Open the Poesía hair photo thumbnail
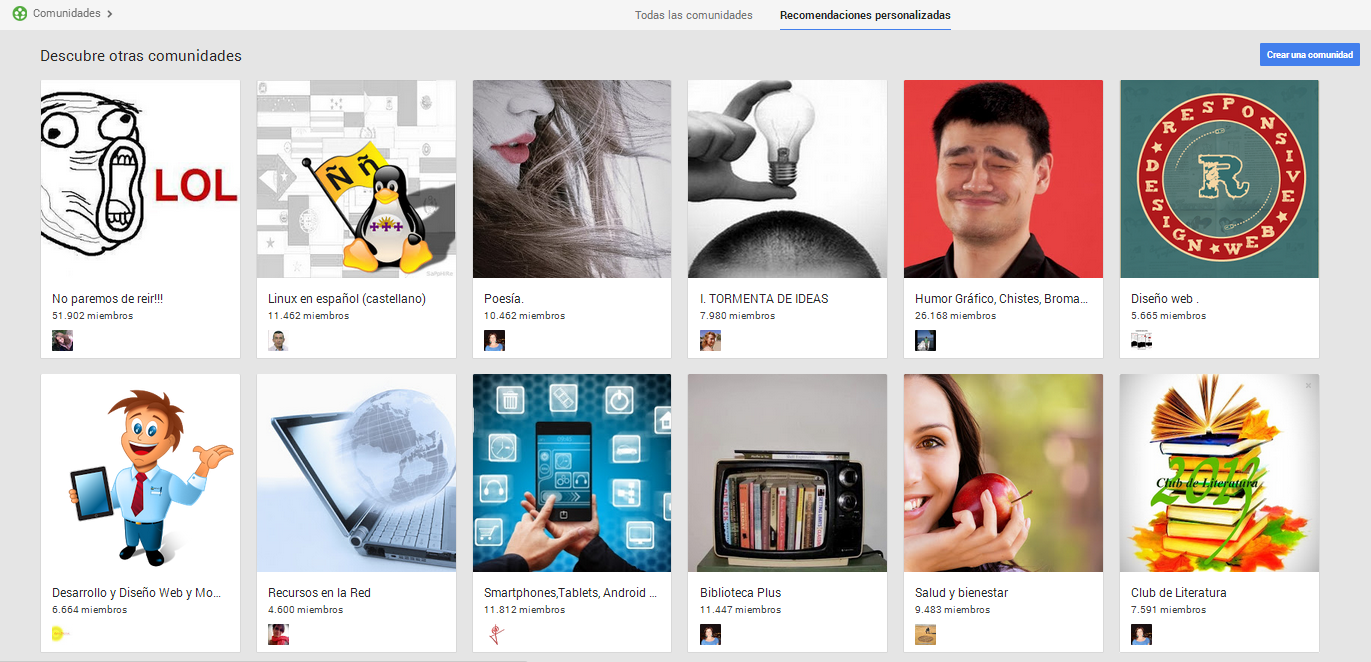This screenshot has width=1371, height=662. (x=571, y=179)
